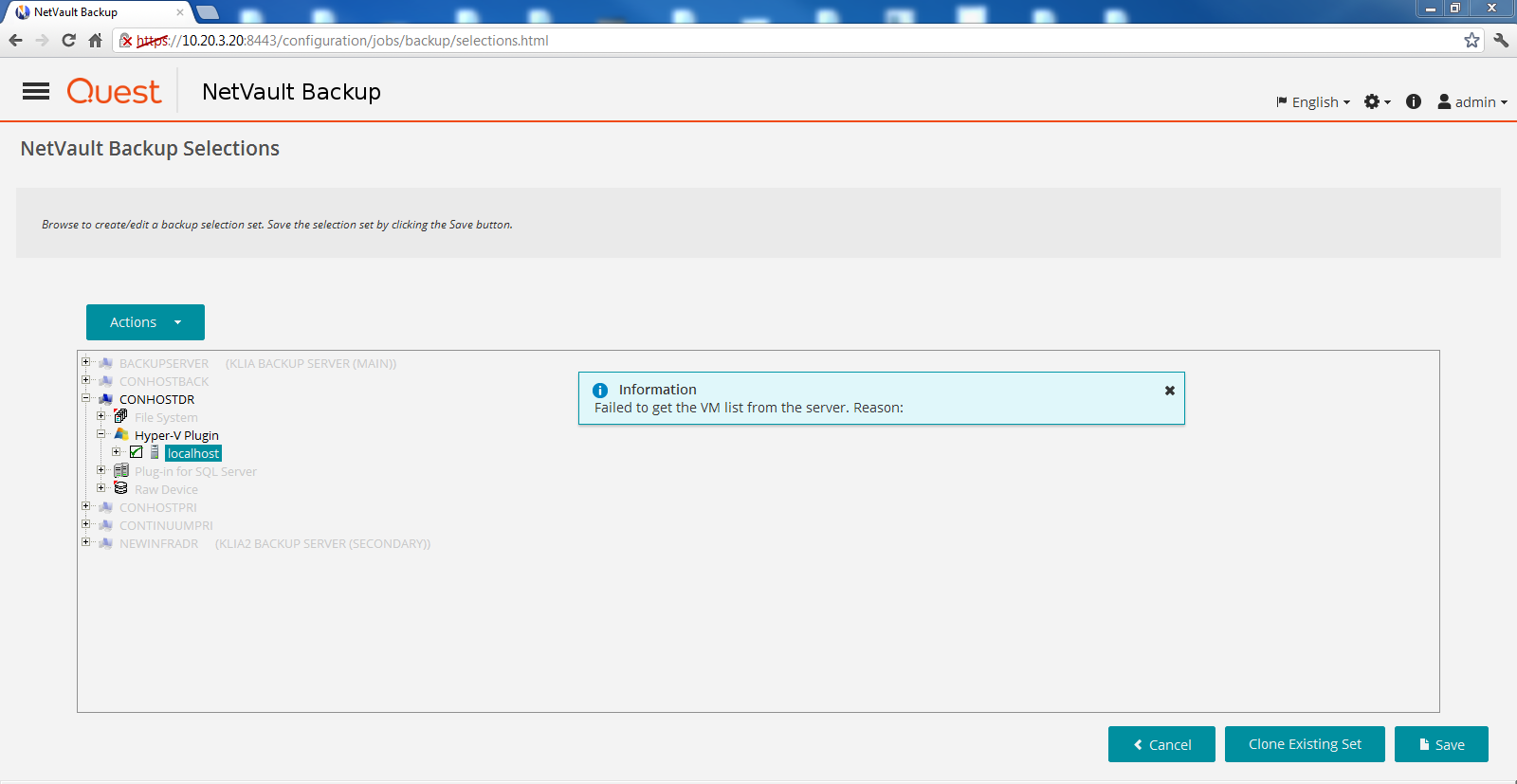The image size is (1517, 784).
Task: Expand the Raw Device node
Action: click(101, 488)
